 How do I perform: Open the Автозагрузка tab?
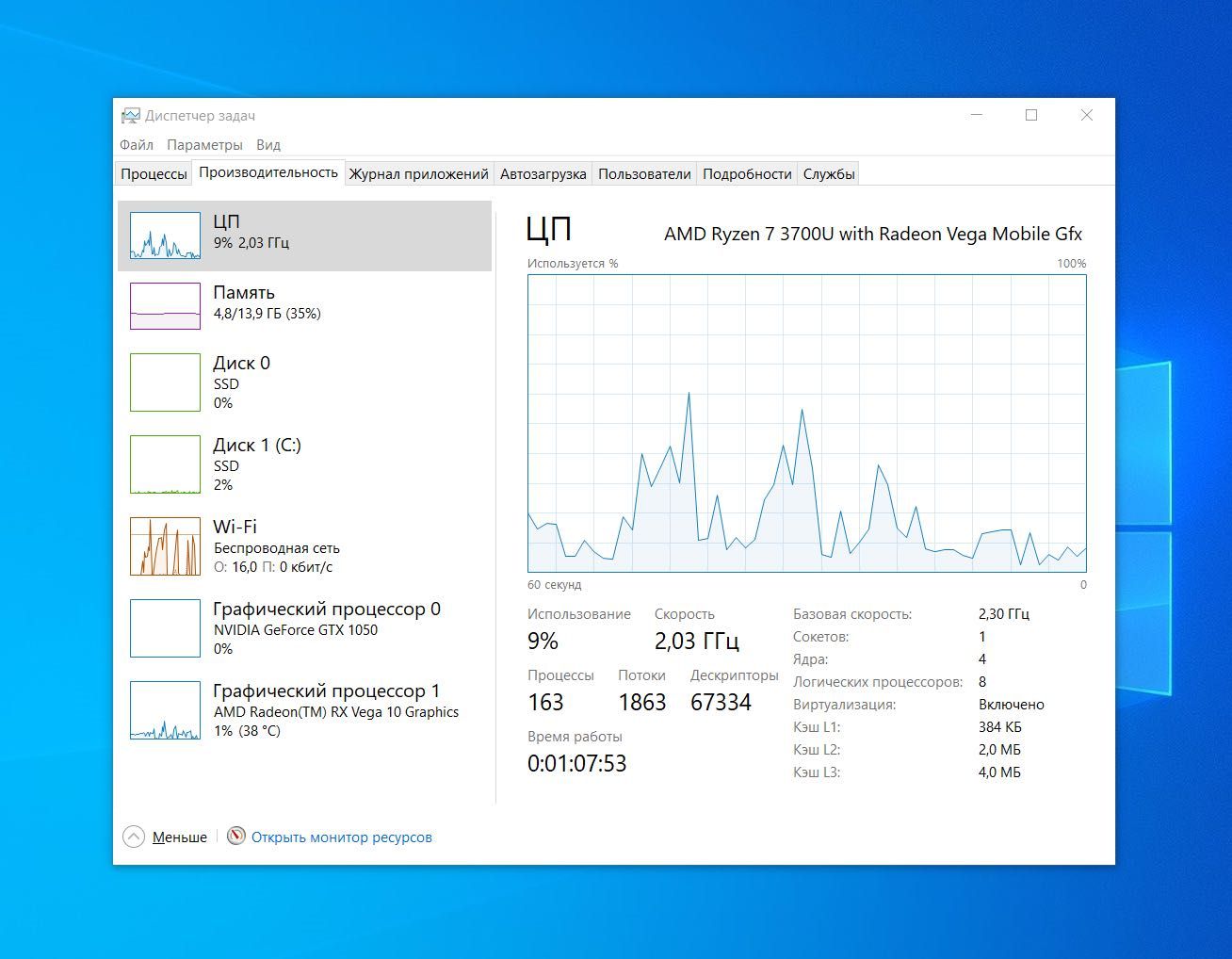click(x=543, y=173)
